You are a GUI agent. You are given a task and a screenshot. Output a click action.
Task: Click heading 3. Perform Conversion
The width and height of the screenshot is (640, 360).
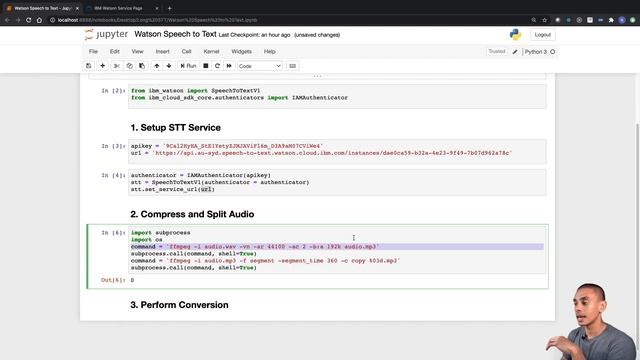click(179, 305)
